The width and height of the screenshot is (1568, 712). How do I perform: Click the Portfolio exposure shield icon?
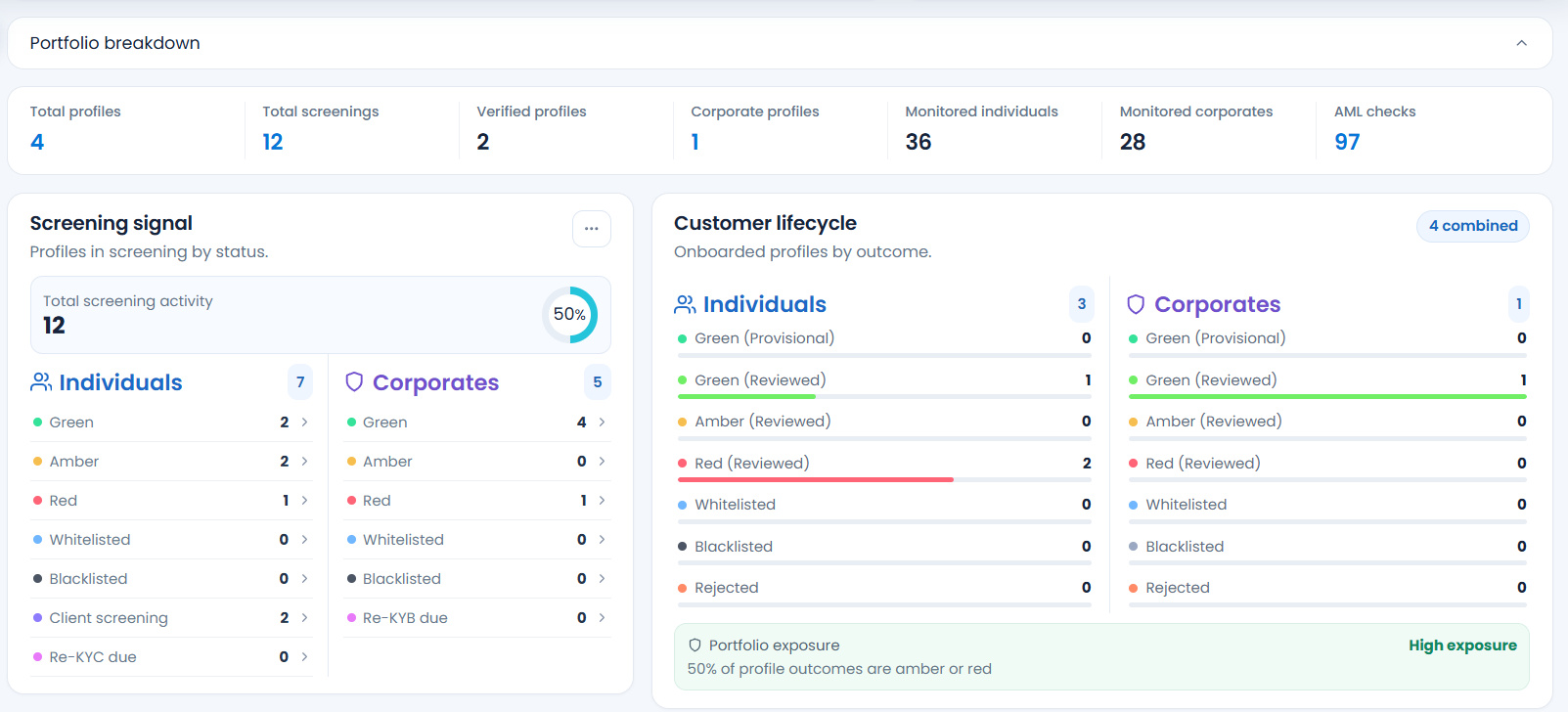point(694,645)
